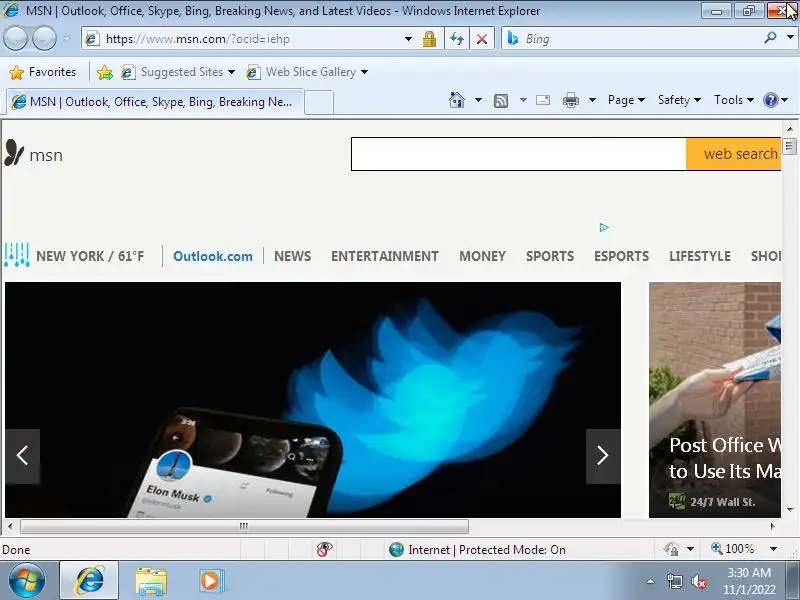Open the recent pages dropdown arrow
The width and height of the screenshot is (800, 600).
tap(67, 38)
